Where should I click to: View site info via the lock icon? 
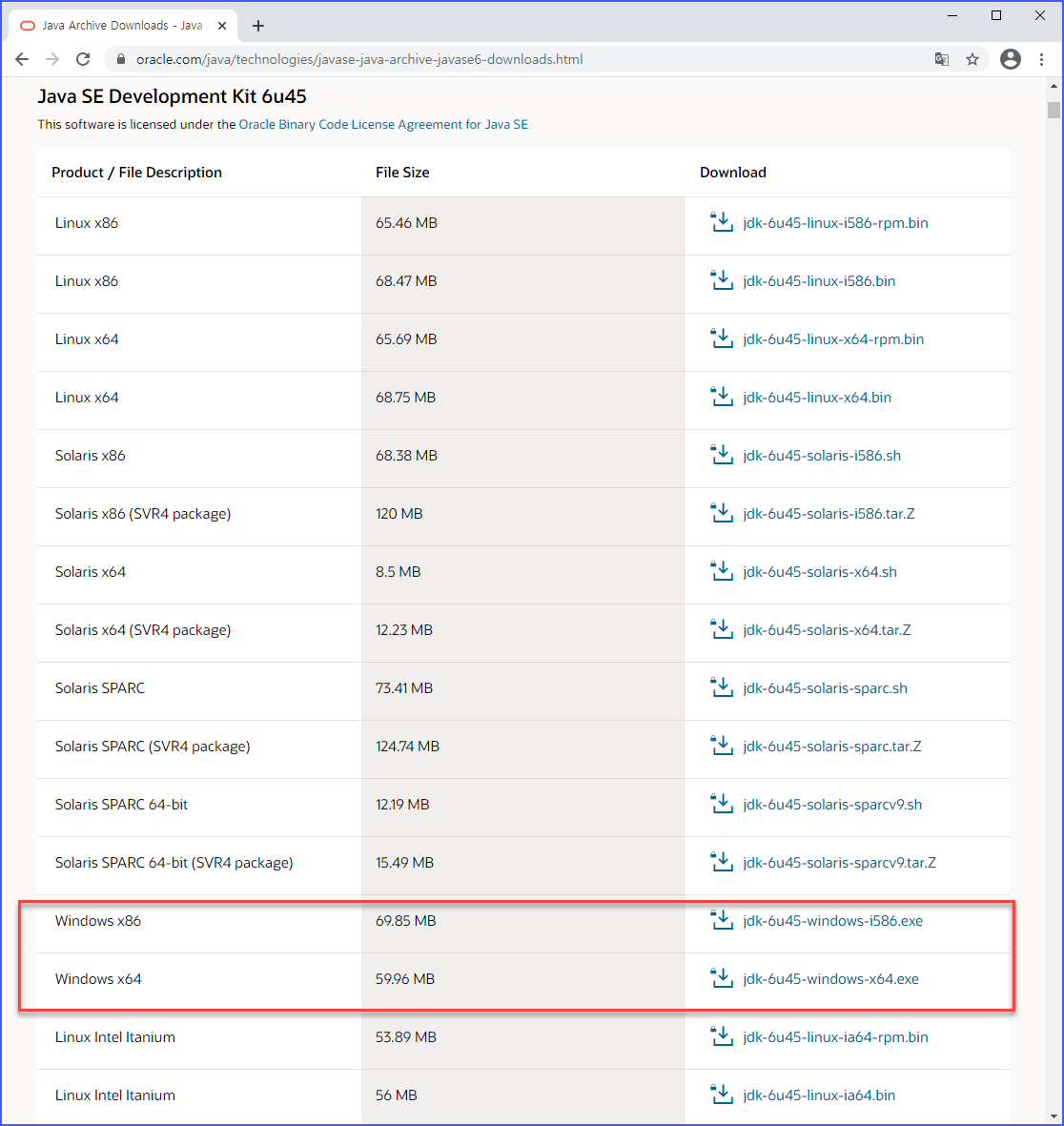coord(121,60)
